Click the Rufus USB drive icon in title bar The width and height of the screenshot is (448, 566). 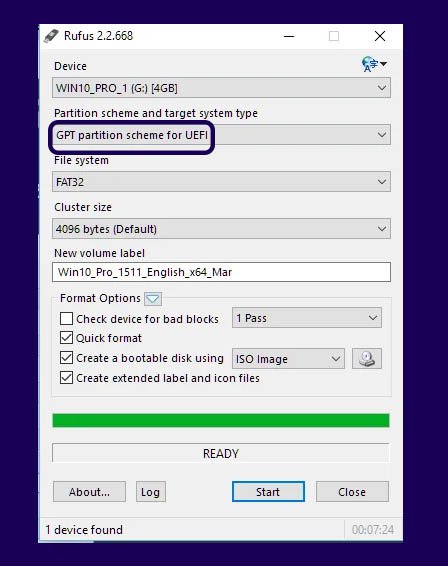click(51, 36)
